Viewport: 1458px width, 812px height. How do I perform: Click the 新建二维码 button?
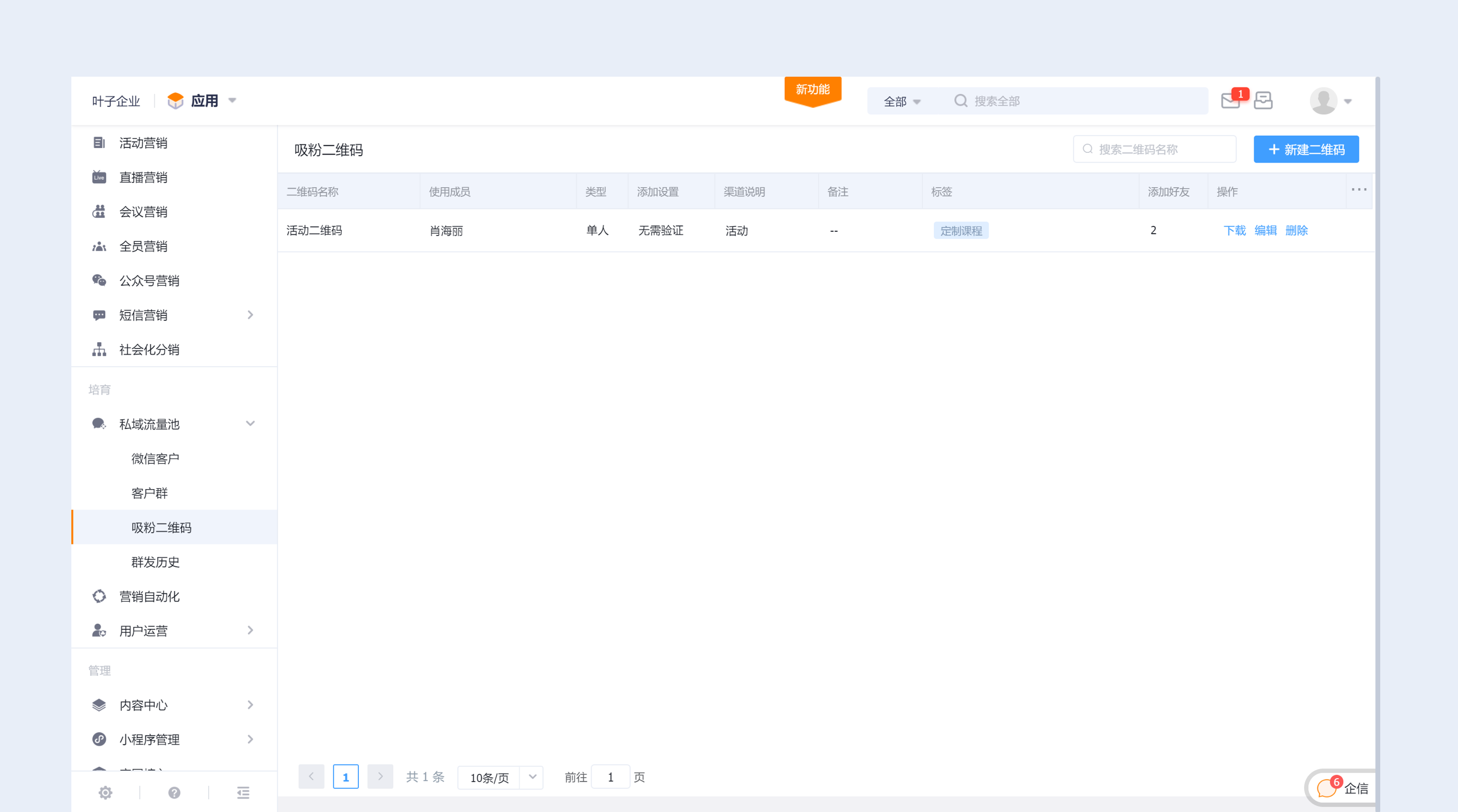click(1306, 150)
